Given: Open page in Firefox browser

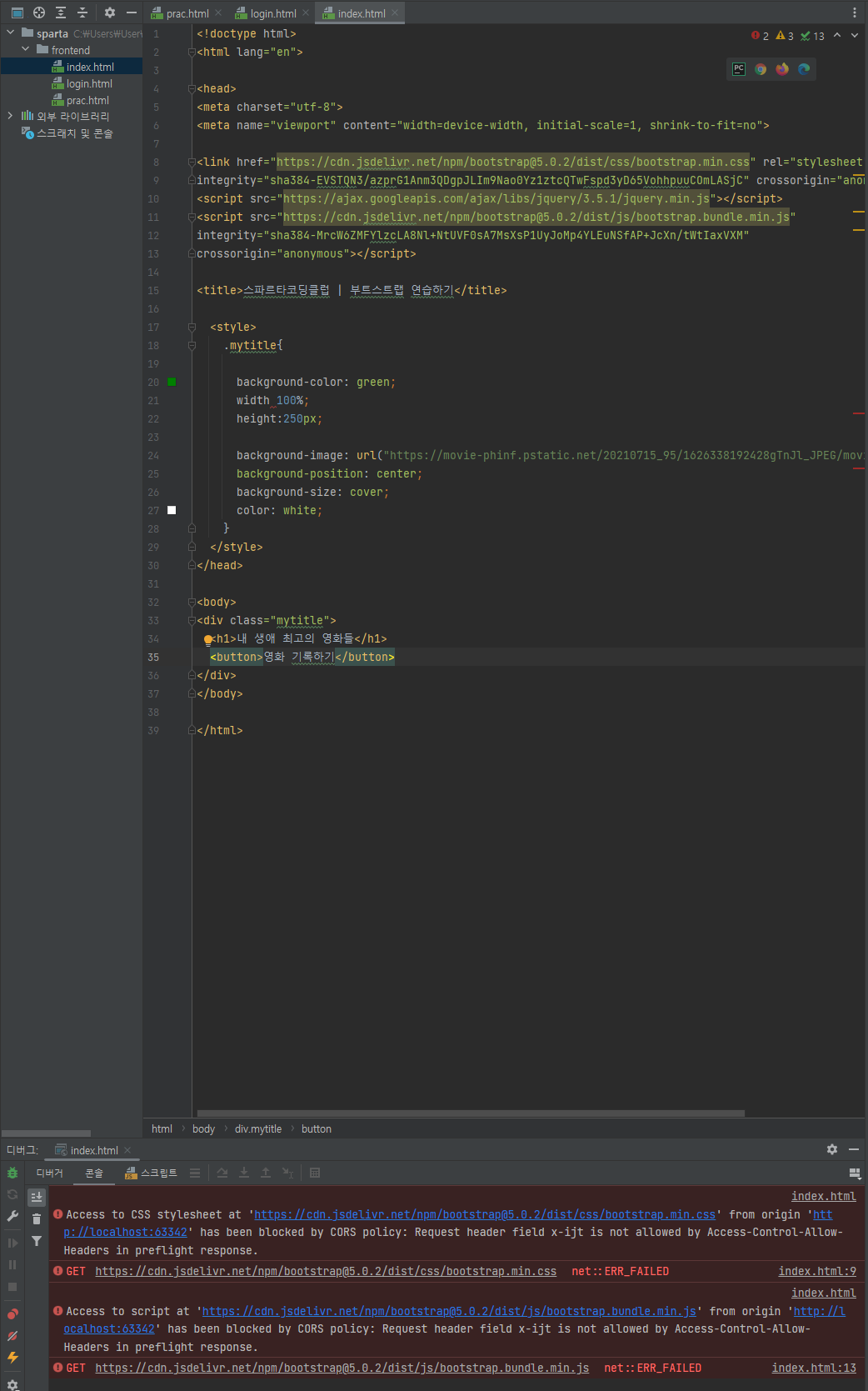Looking at the screenshot, I should 782,69.
